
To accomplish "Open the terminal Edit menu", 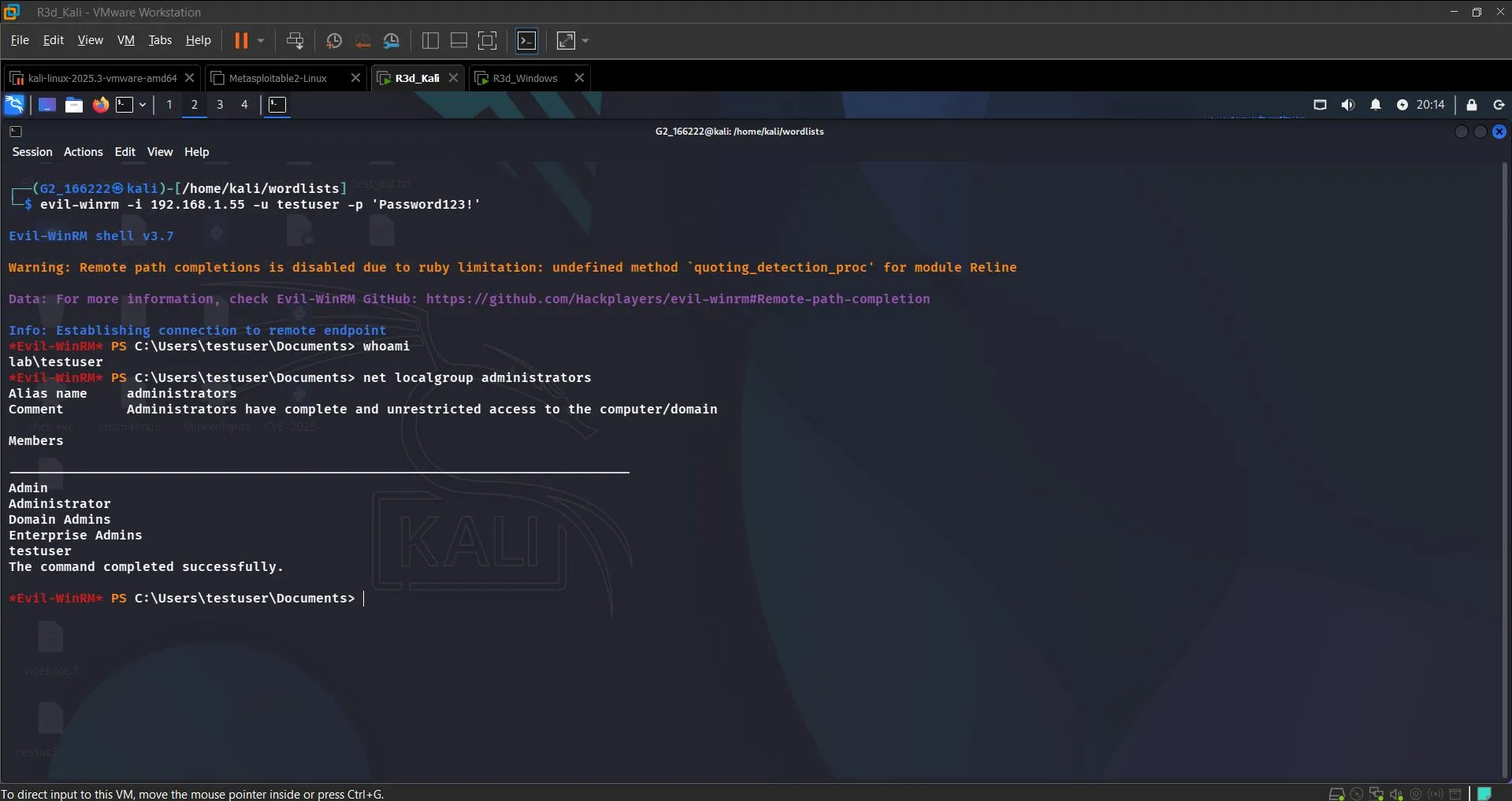I will (125, 152).
